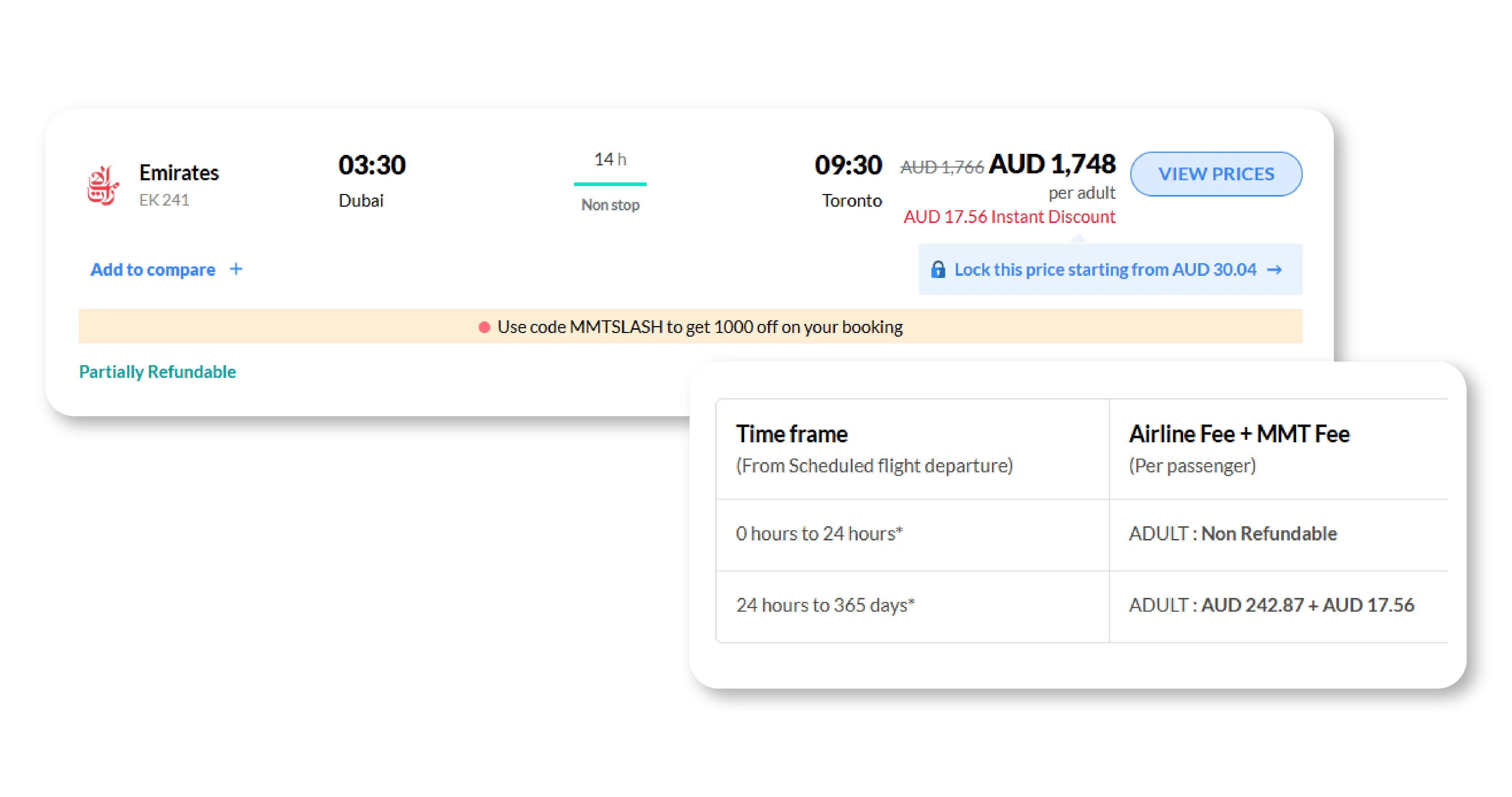
Task: Click the Time frame column header
Action: pos(792,435)
